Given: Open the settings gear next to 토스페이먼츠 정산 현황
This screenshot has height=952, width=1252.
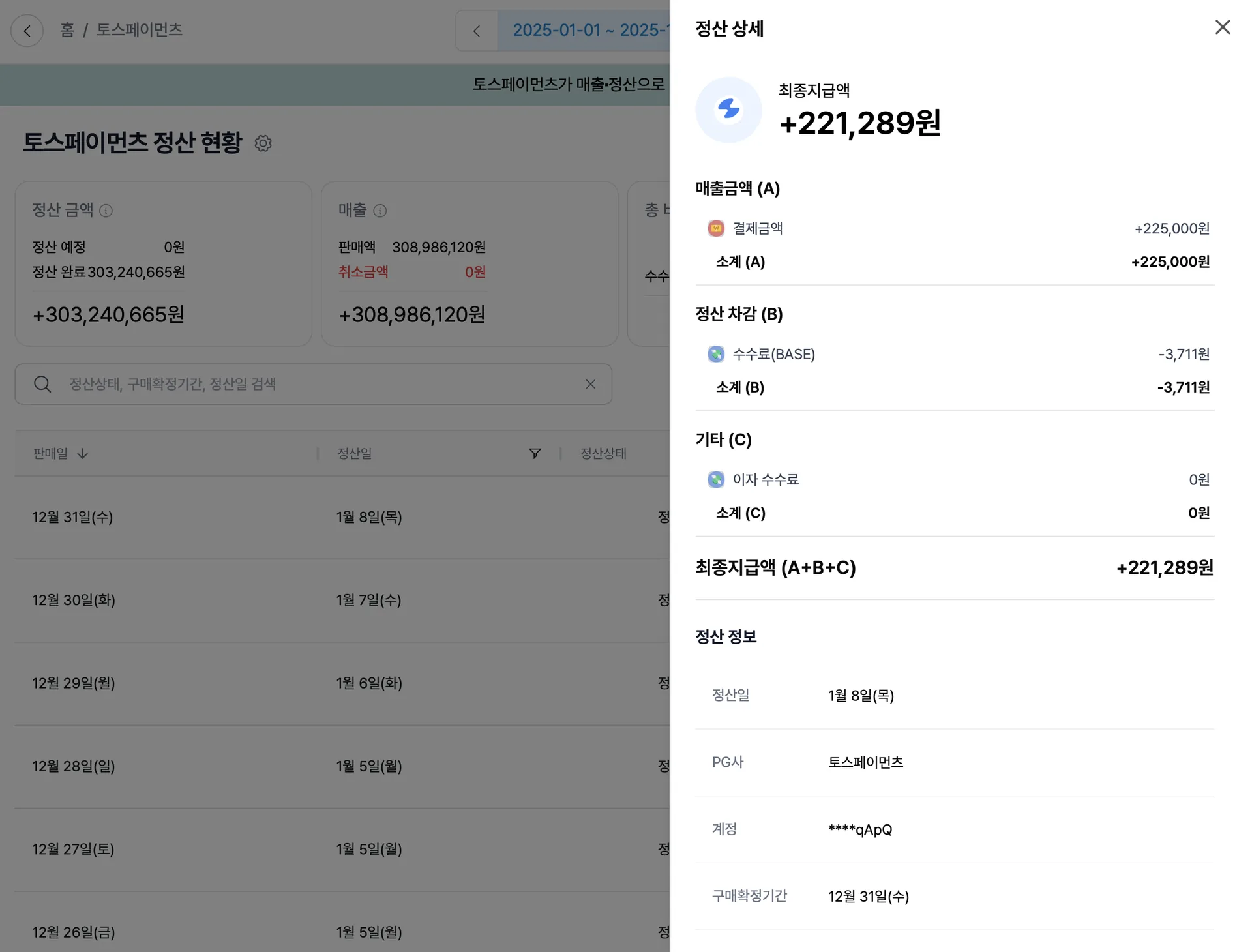Looking at the screenshot, I should click(x=263, y=143).
